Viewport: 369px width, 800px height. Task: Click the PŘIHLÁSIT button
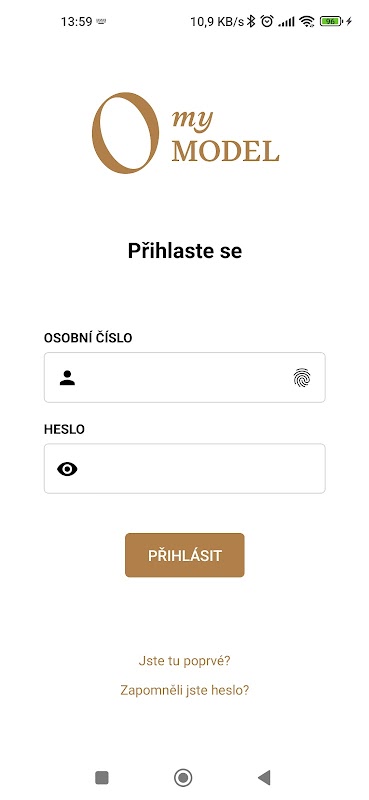[x=185, y=555]
